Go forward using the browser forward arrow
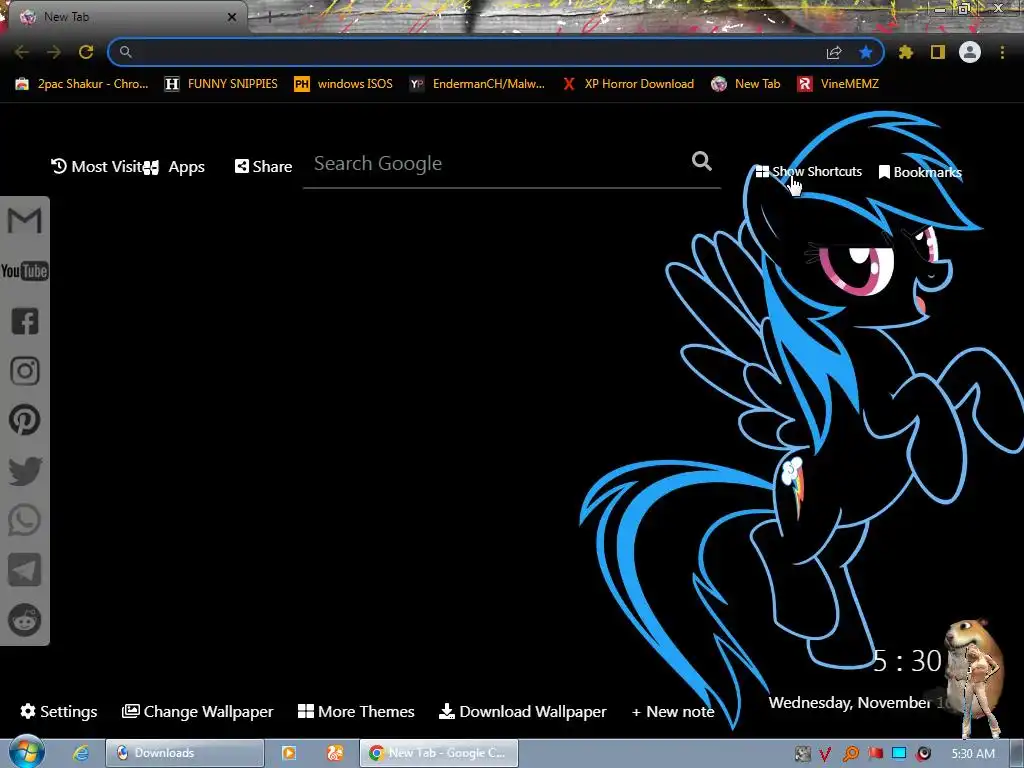1024x768 pixels. coord(54,52)
